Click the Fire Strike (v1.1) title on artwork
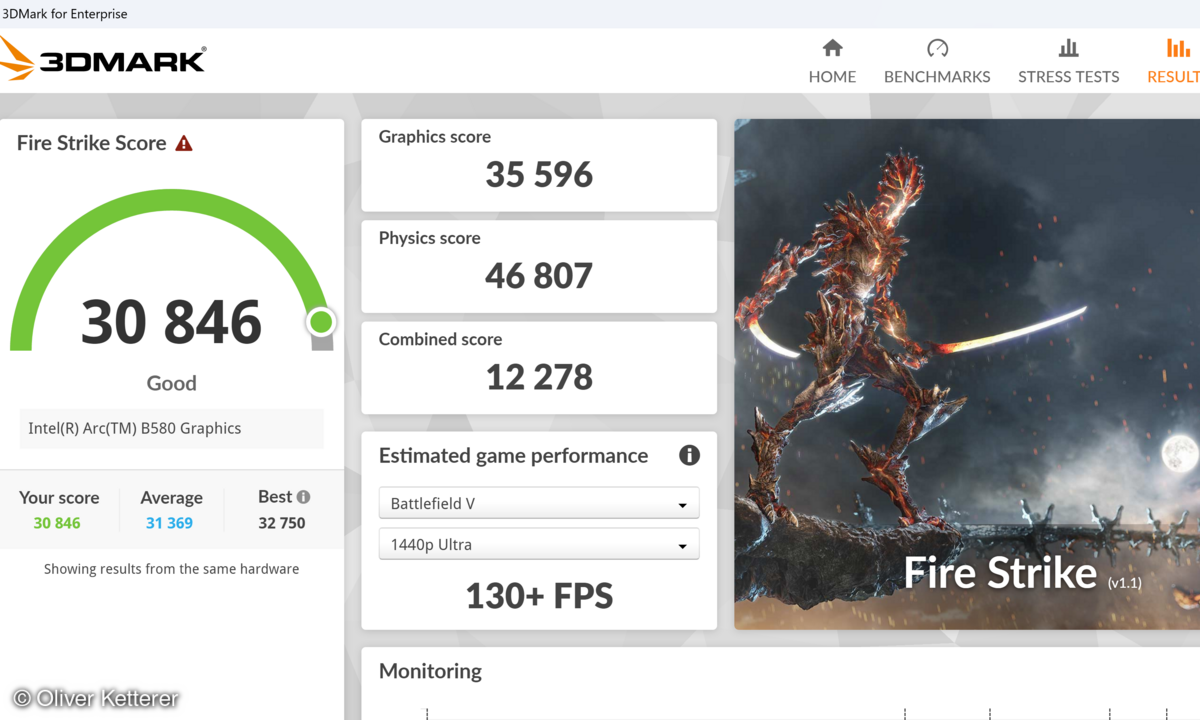Viewport: 1200px width, 720px height. click(x=1022, y=573)
